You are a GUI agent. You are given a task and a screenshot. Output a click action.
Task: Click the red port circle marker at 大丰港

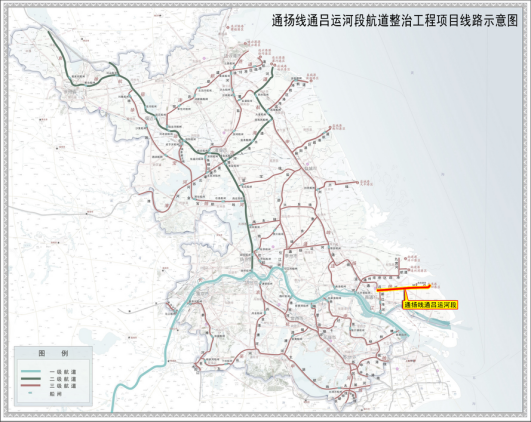click(x=357, y=183)
